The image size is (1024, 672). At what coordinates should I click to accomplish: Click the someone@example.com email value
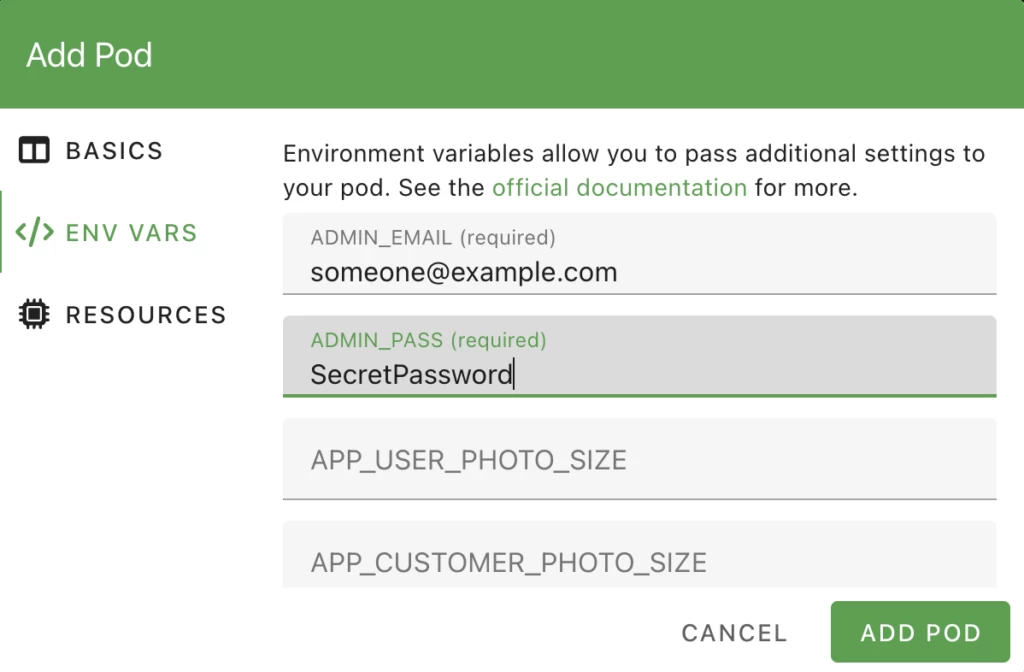(x=463, y=272)
